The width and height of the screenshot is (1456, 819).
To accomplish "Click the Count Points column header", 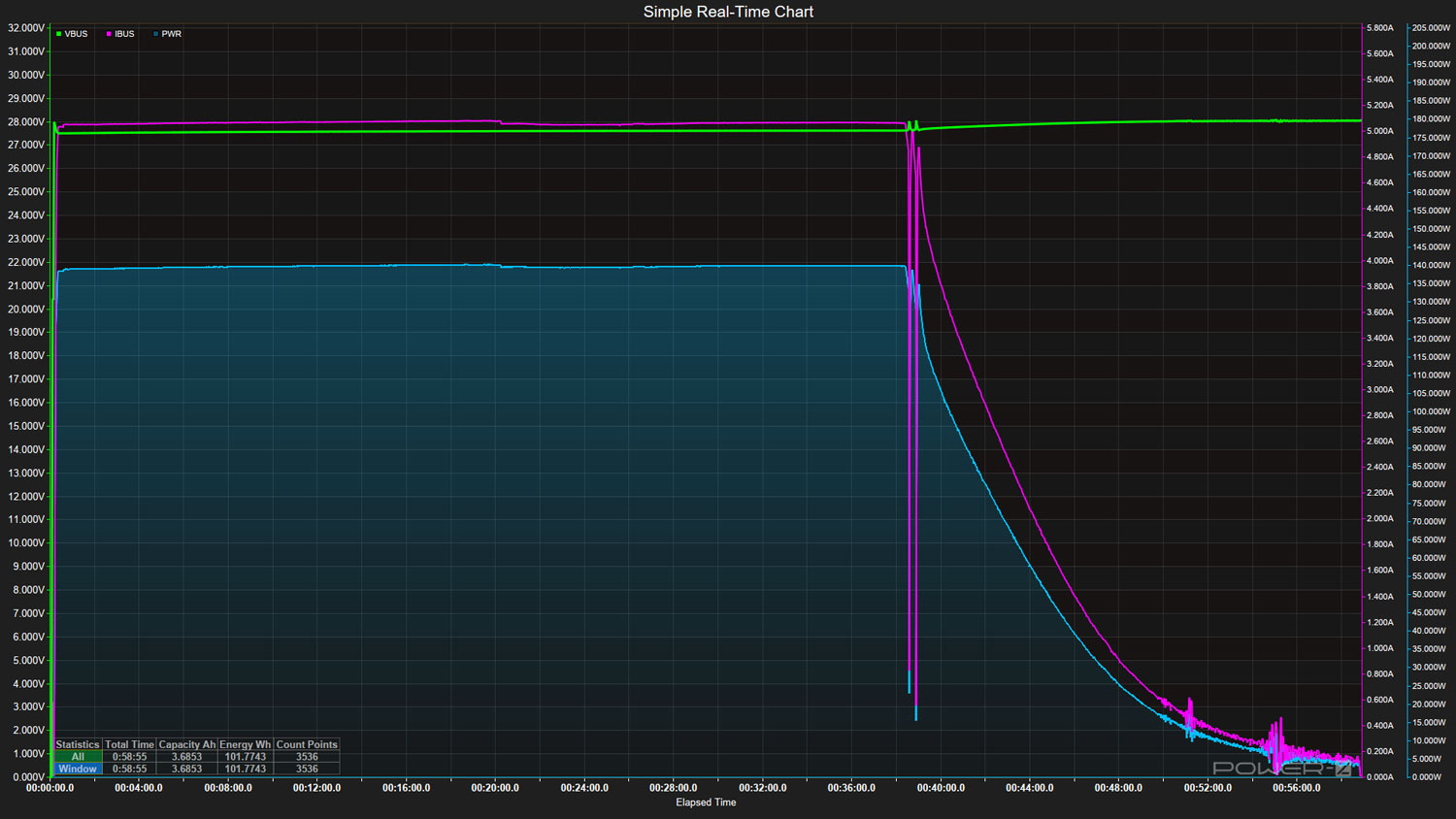I will pyautogui.click(x=307, y=744).
